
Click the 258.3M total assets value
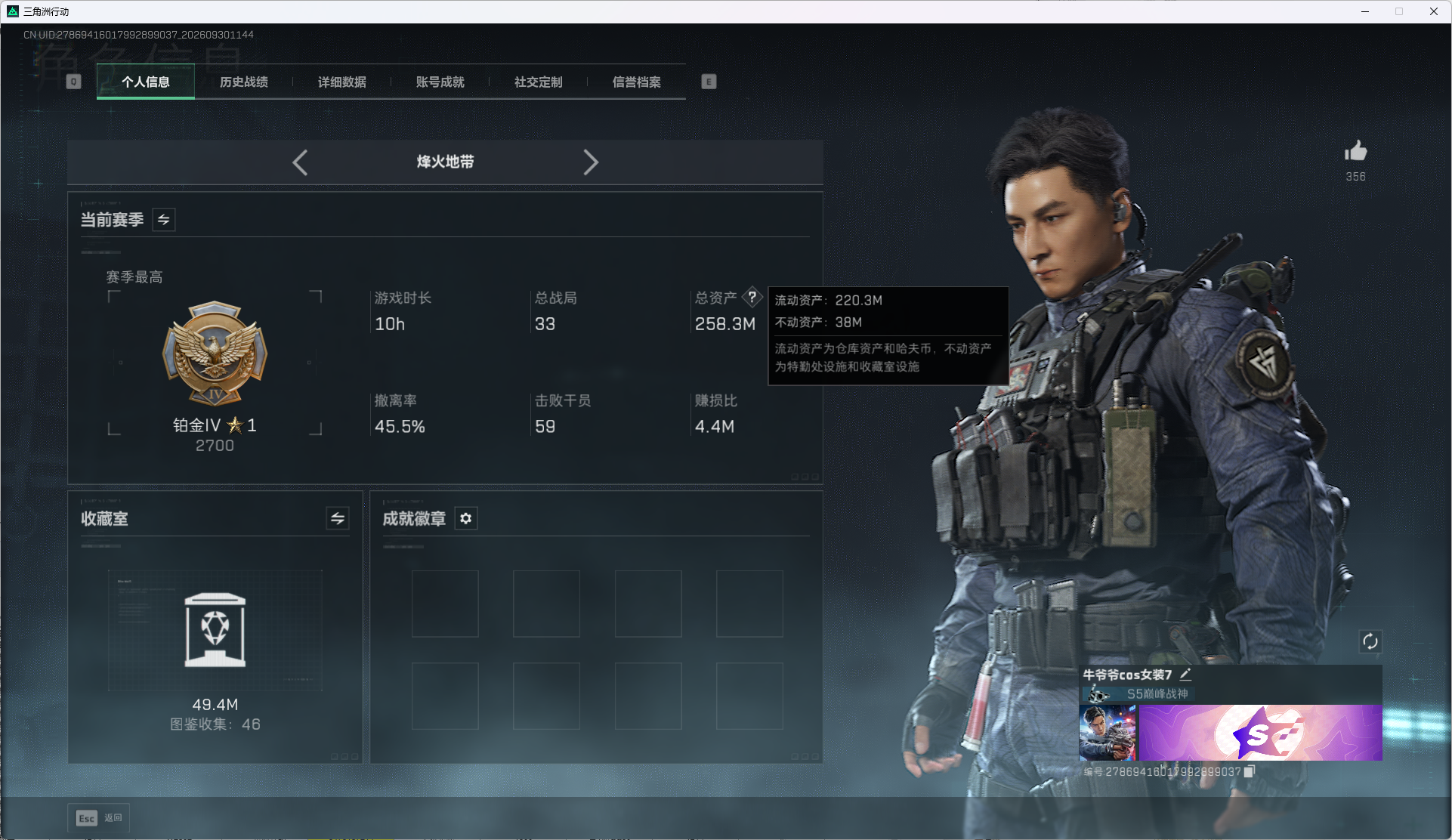point(725,324)
